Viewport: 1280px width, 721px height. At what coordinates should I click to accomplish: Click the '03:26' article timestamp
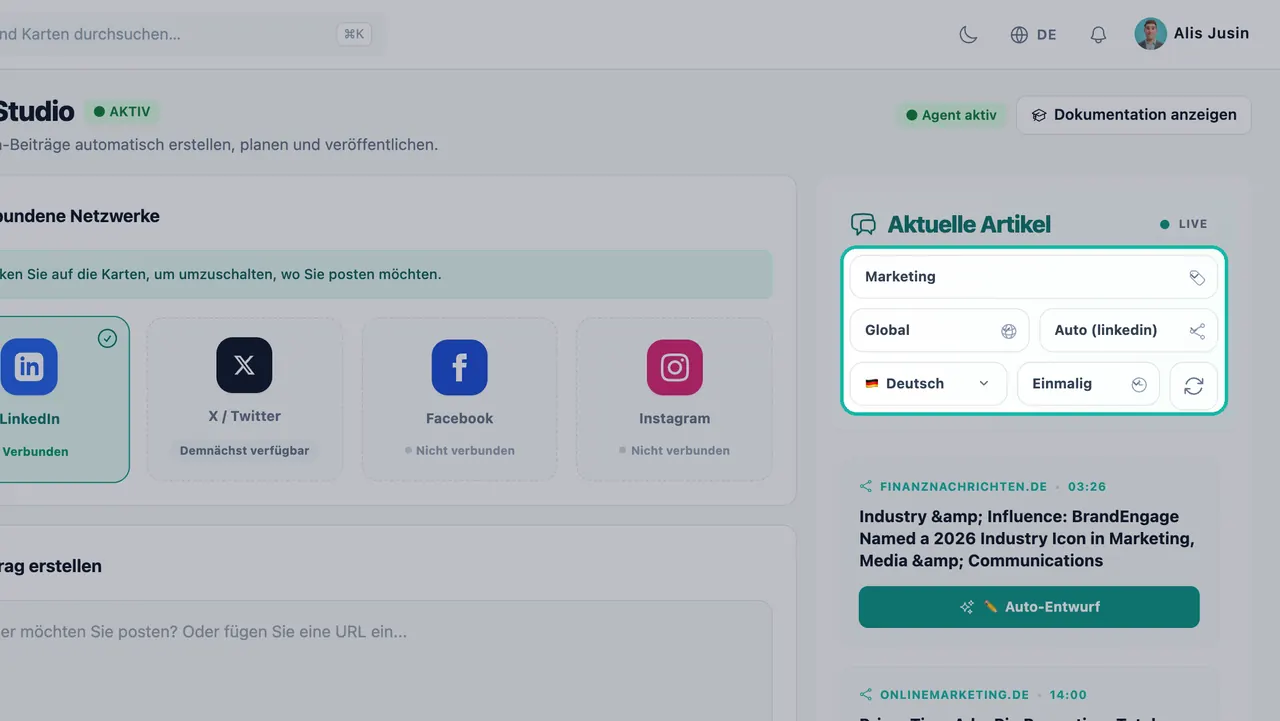point(1087,487)
